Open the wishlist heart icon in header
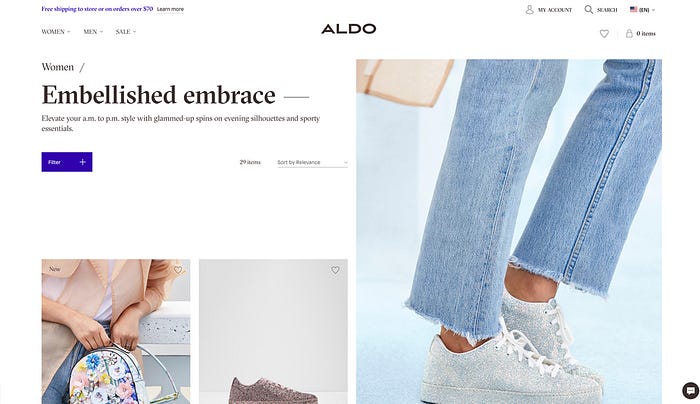700x404 pixels. 604,33
